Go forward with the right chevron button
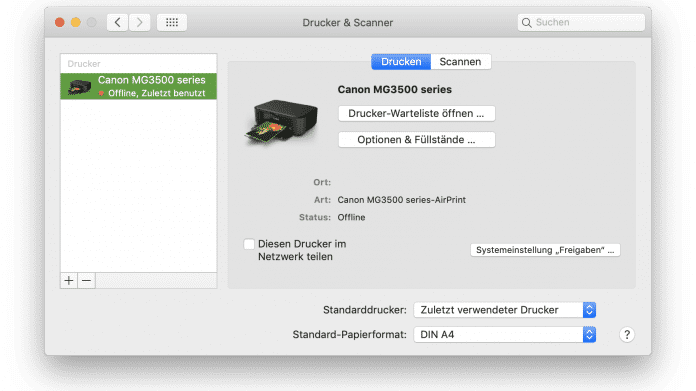696x391 pixels. (x=139, y=22)
